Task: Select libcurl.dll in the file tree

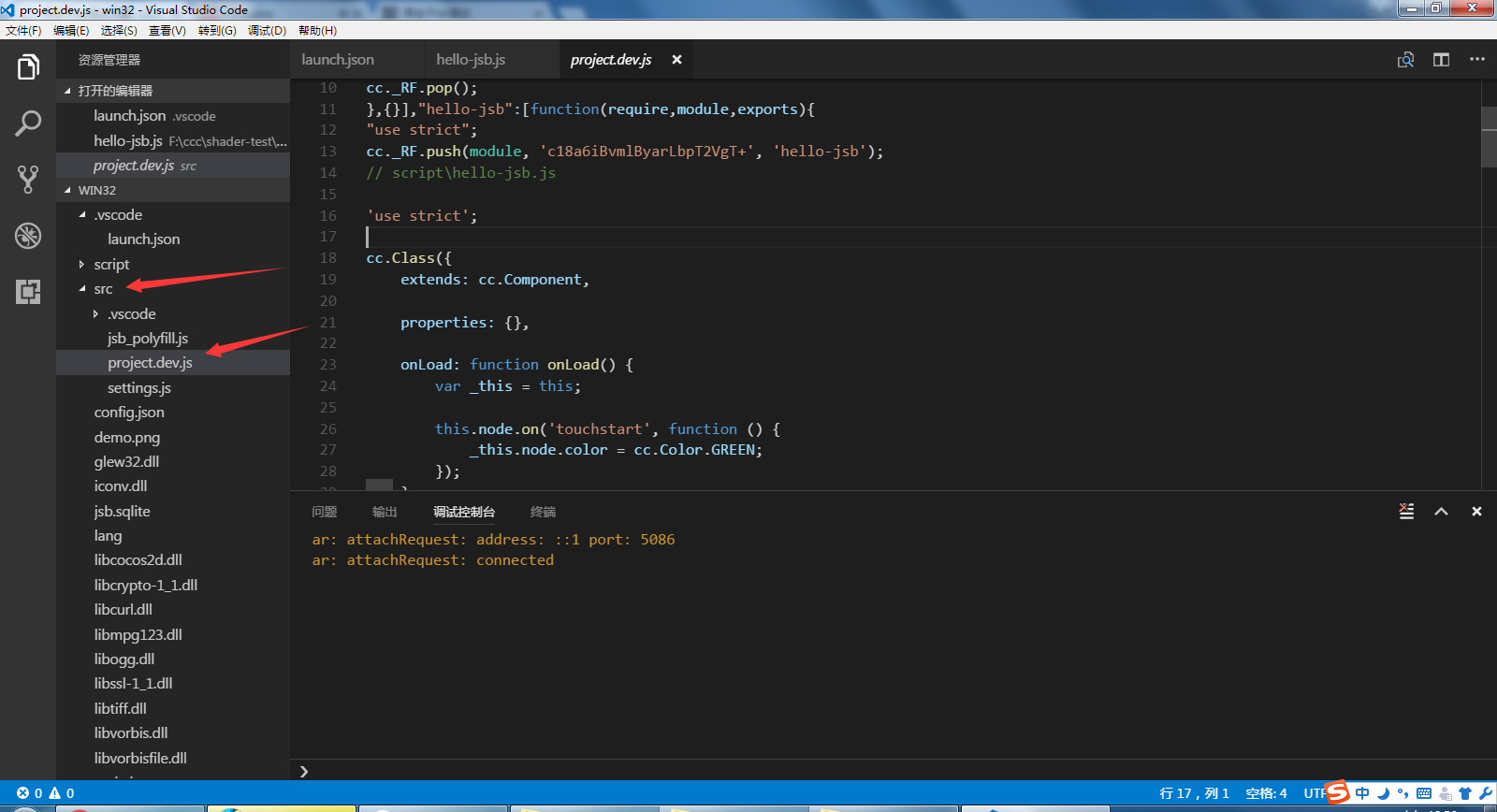Action: (x=173, y=610)
